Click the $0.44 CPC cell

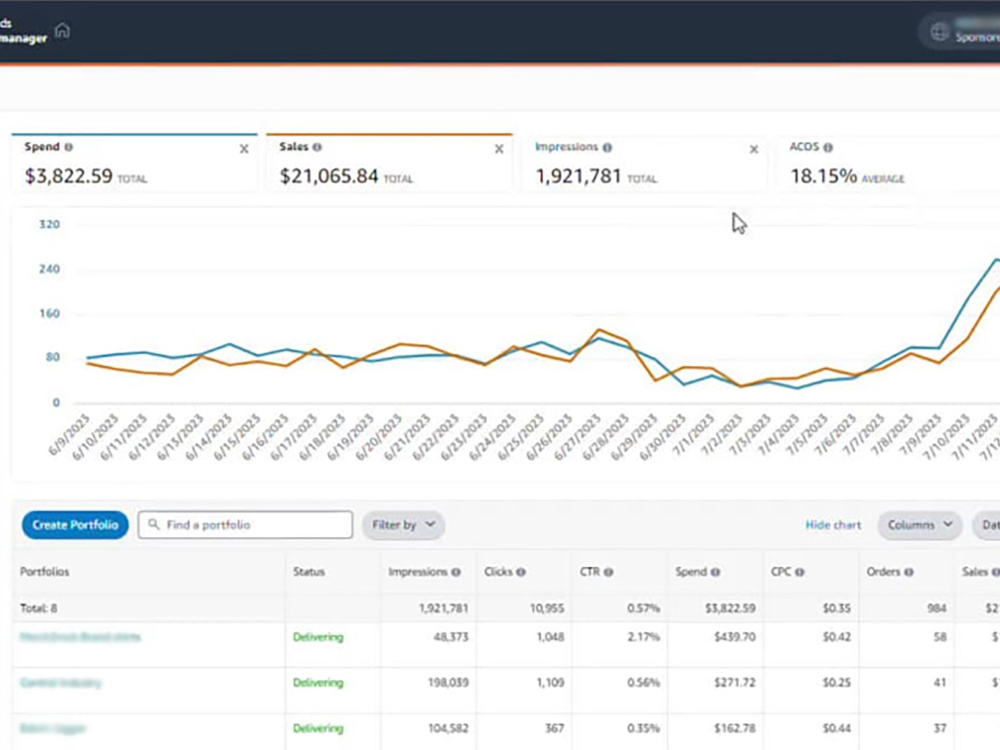[x=837, y=728]
